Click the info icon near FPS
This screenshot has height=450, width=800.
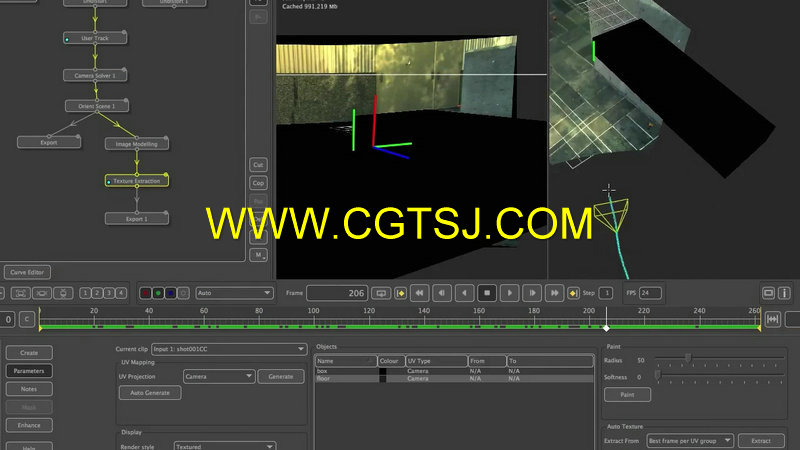pos(784,293)
